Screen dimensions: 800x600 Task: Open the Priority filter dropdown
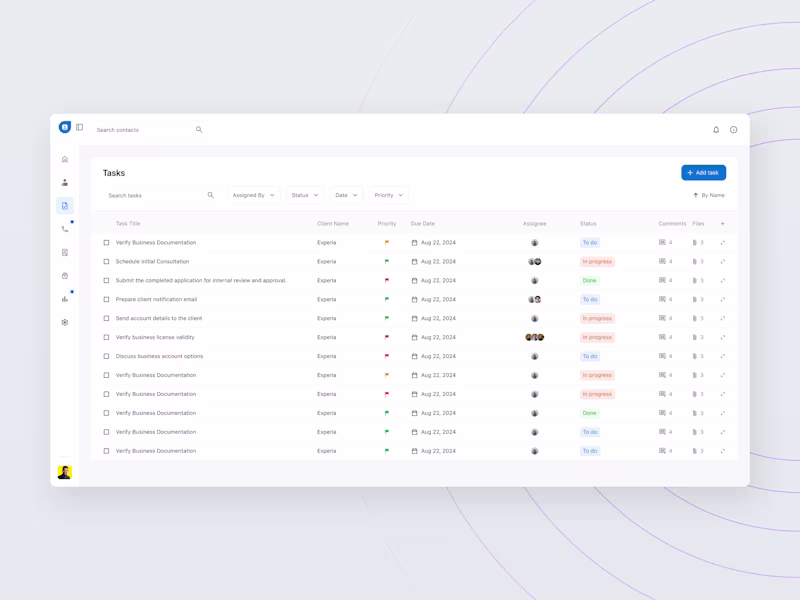[389, 195]
